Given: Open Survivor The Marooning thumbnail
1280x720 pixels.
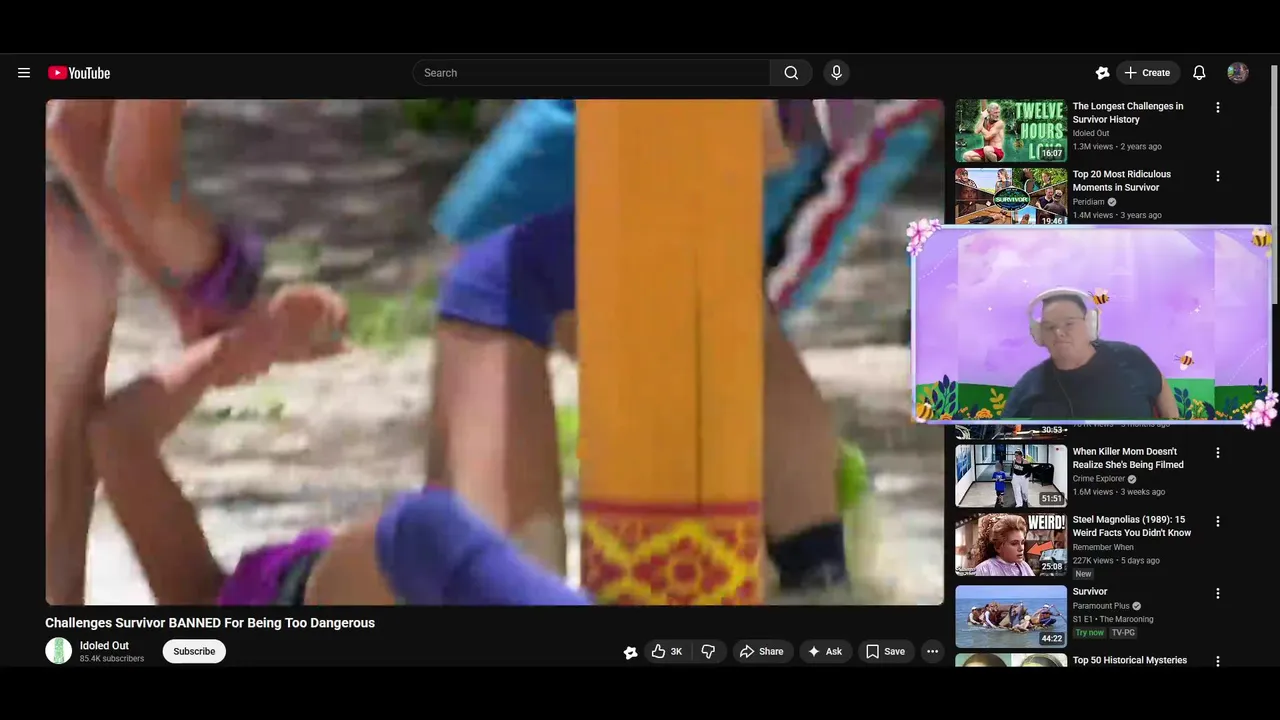Looking at the screenshot, I should [1011, 616].
